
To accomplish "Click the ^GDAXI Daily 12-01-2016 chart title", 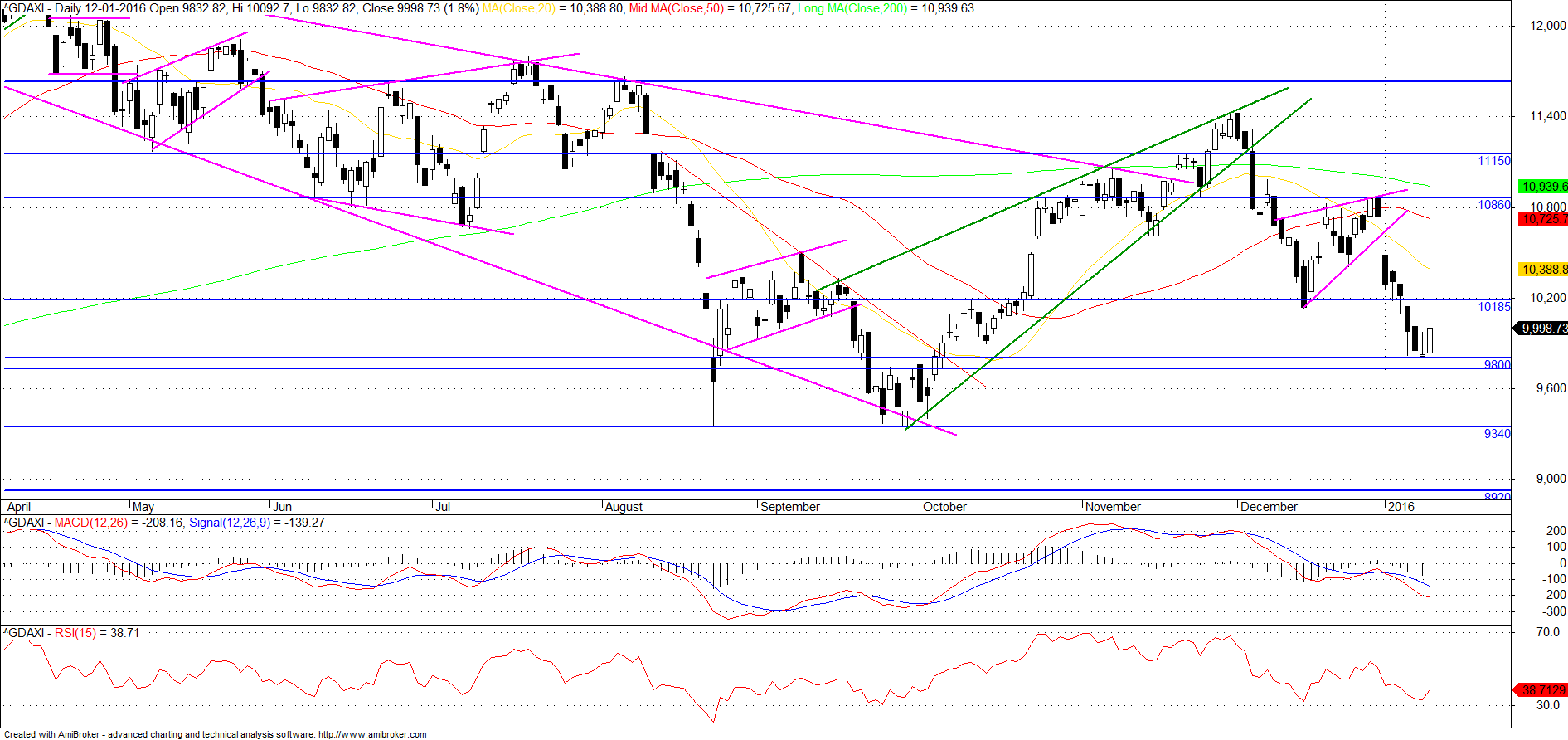I will [240, 8].
